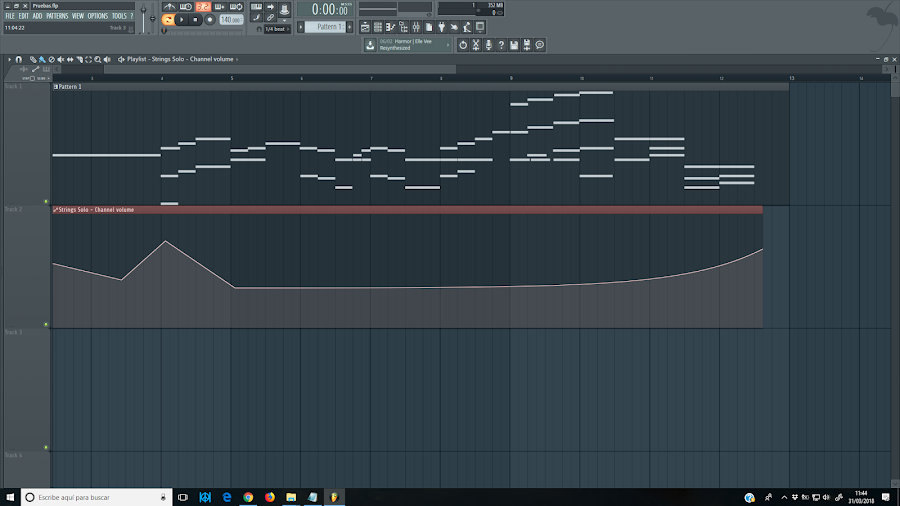Open the 1/4 beat snap dropdown

(x=277, y=29)
